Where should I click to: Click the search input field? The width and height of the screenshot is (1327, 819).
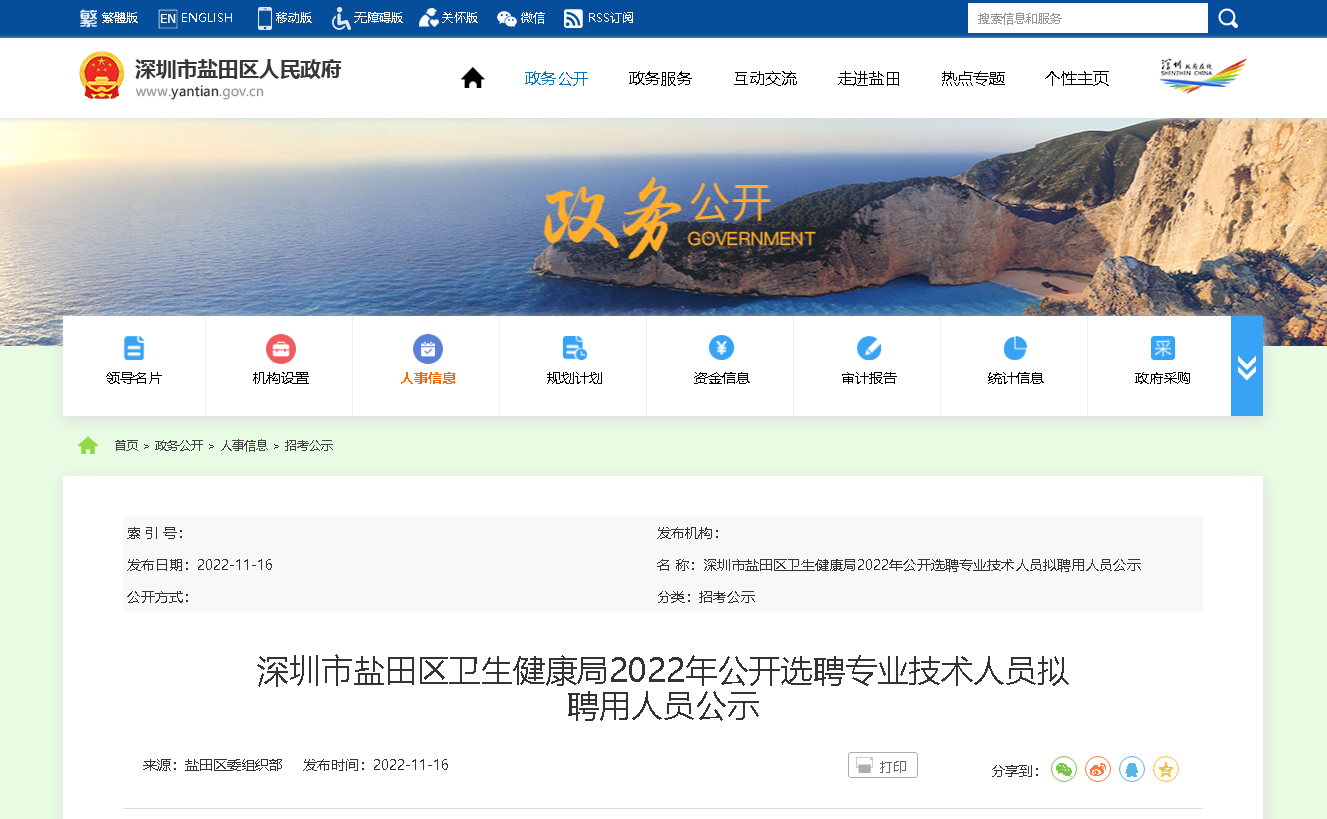coord(1086,18)
